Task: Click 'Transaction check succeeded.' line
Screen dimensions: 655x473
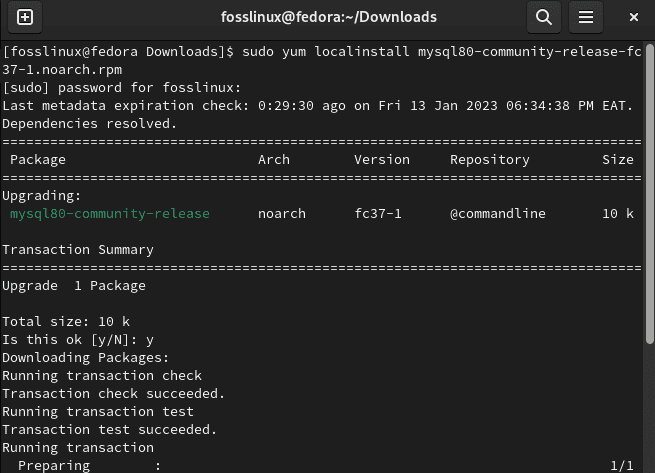Action: (x=114, y=394)
